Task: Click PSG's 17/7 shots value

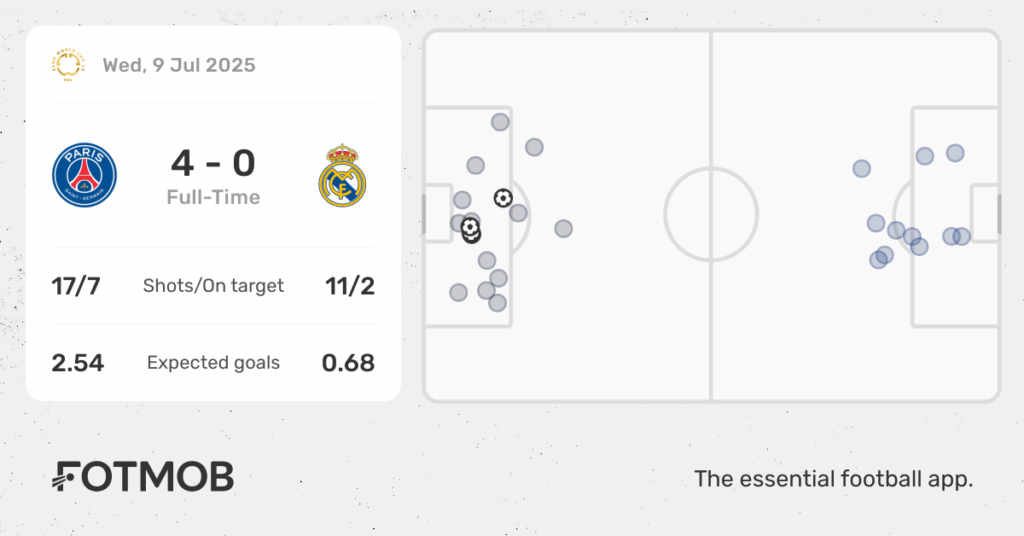Action: coord(76,286)
